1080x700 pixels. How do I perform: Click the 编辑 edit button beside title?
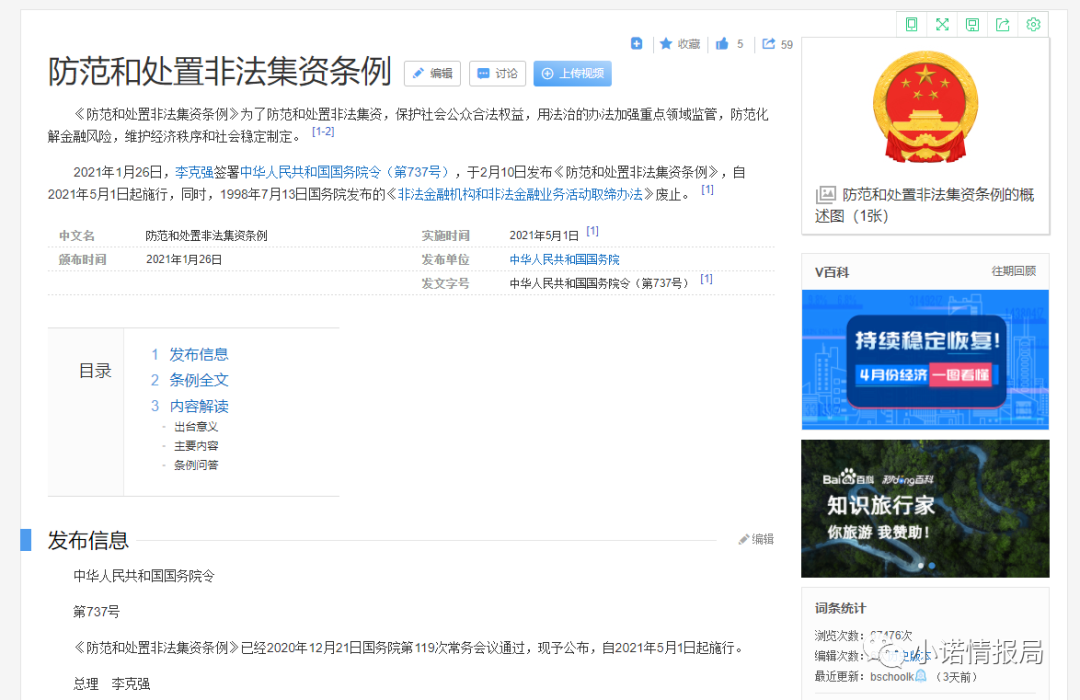[x=433, y=74]
